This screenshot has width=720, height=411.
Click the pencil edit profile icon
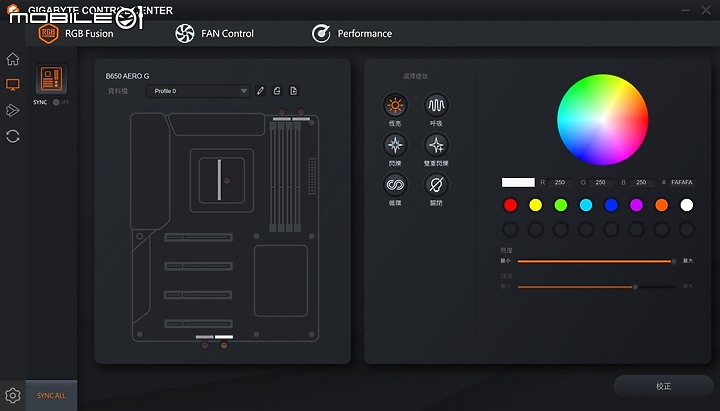260,91
